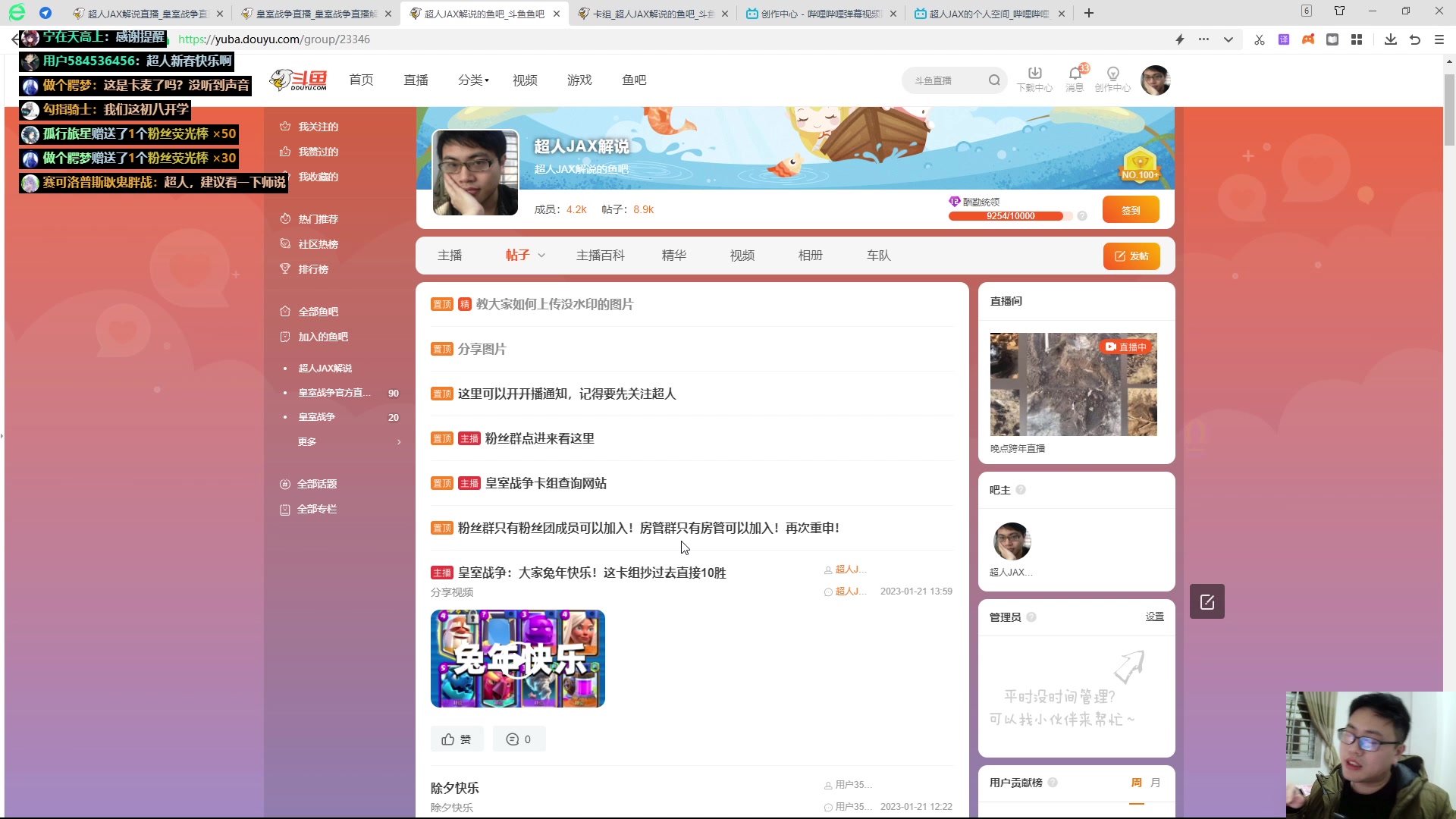
Task: Open 鱼吧 in the top navigation
Action: point(634,80)
